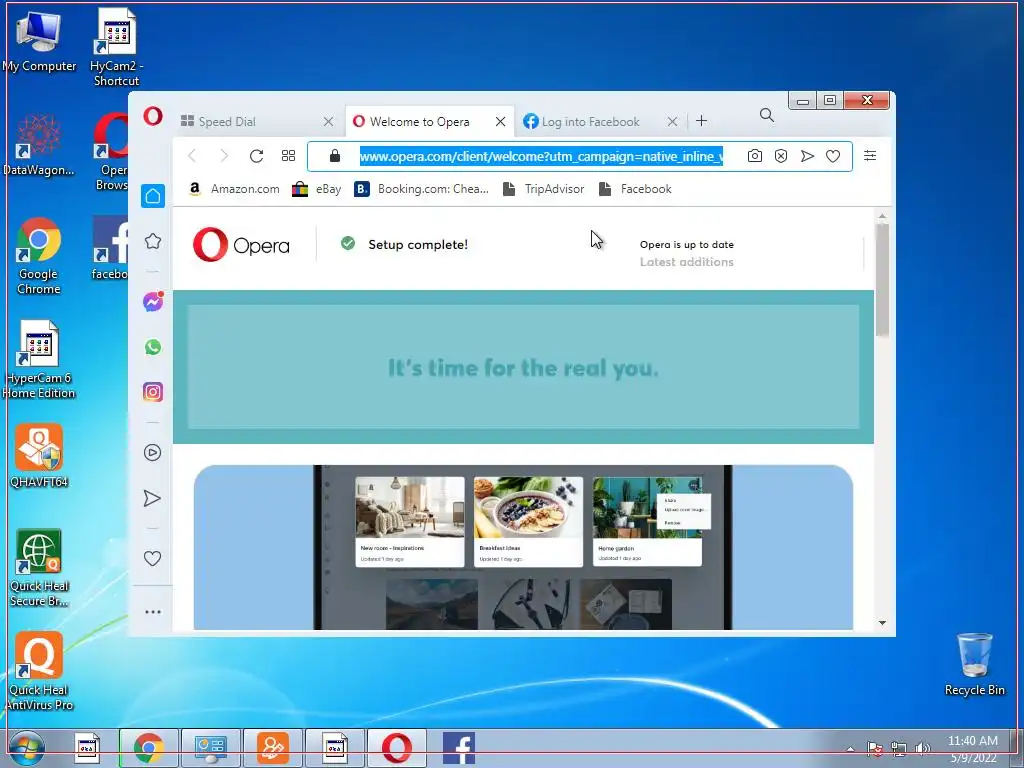Show hidden system tray icons
1024x768 pixels.
tap(850, 749)
